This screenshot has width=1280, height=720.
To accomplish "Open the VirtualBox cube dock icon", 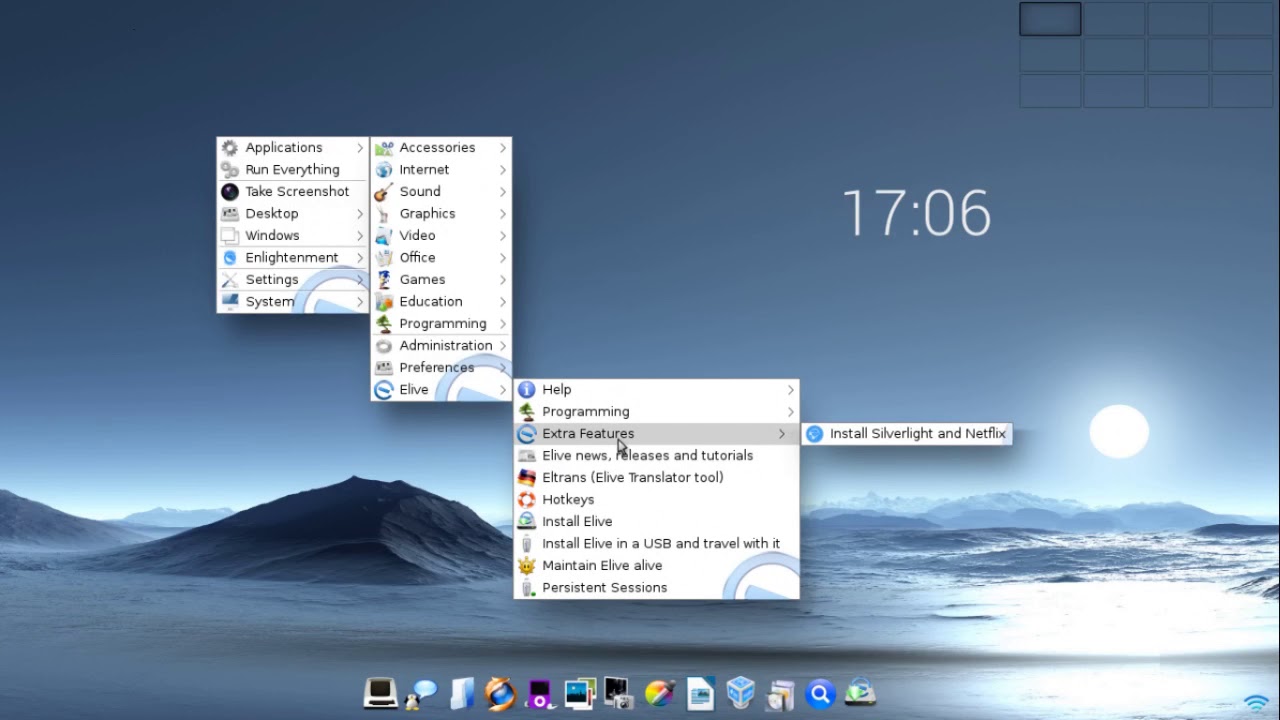I will [x=740, y=693].
